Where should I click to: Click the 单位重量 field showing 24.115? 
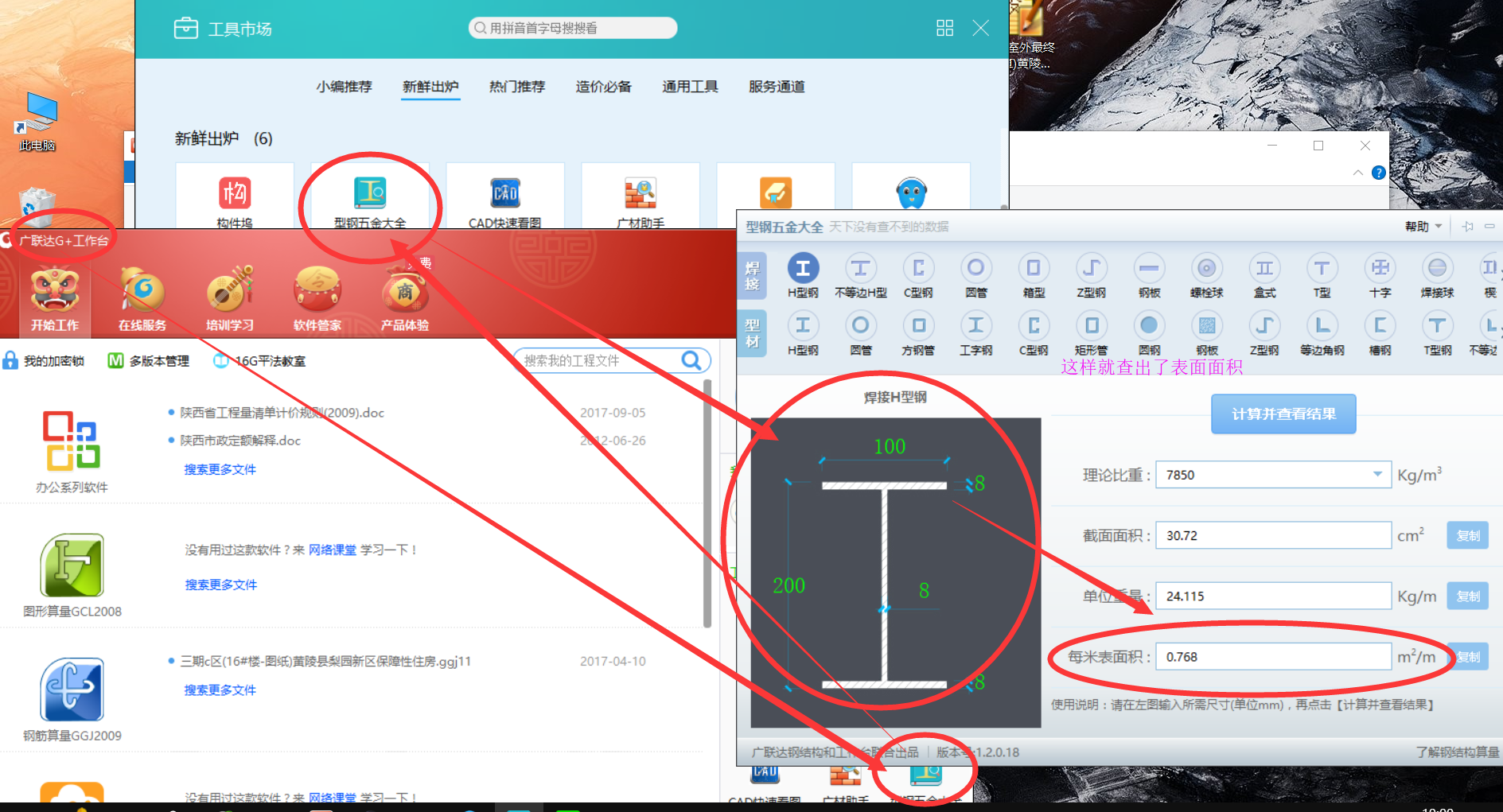1273,596
